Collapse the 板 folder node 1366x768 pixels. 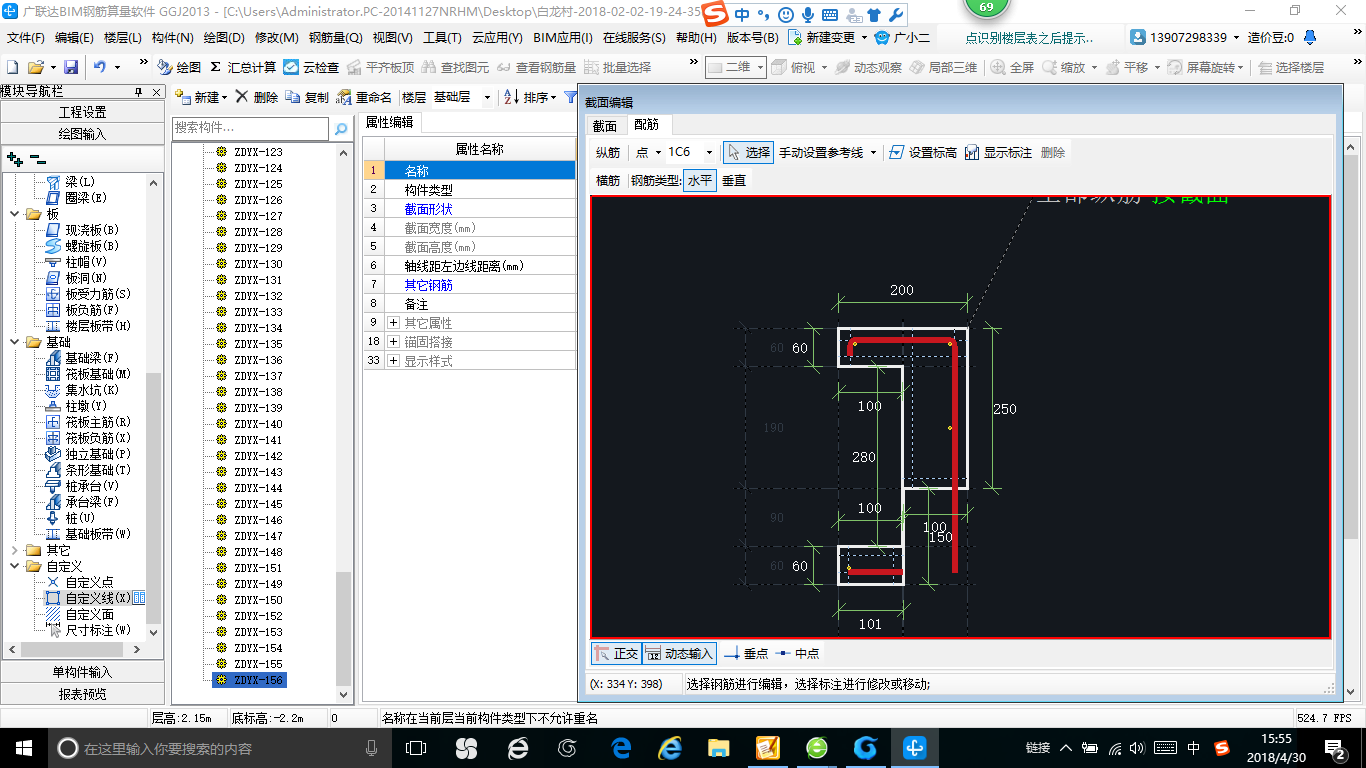point(14,214)
